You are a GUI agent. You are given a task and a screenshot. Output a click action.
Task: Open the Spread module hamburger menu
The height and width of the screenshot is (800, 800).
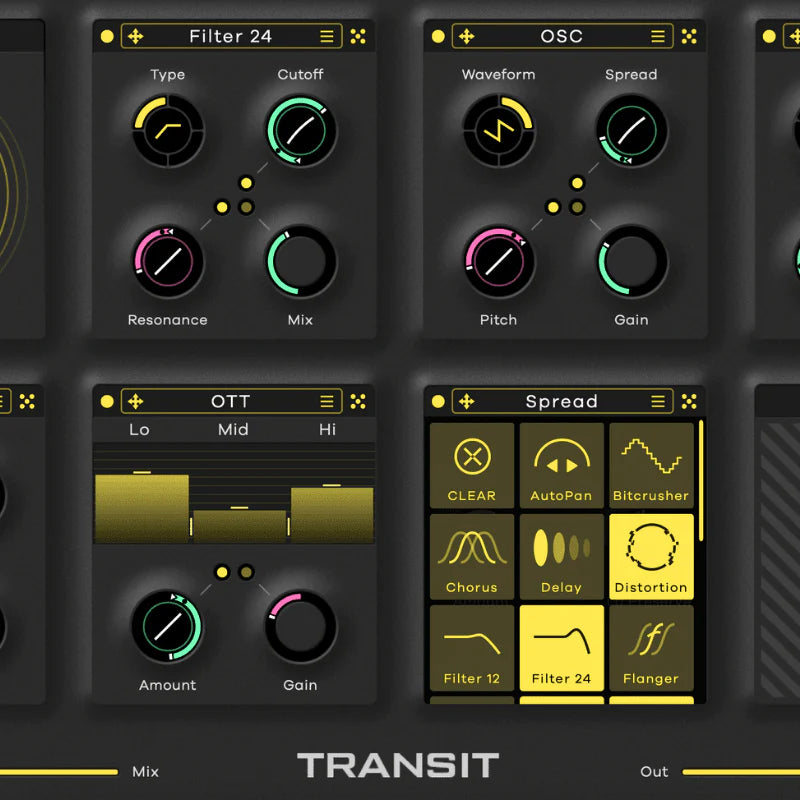pyautogui.click(x=658, y=402)
